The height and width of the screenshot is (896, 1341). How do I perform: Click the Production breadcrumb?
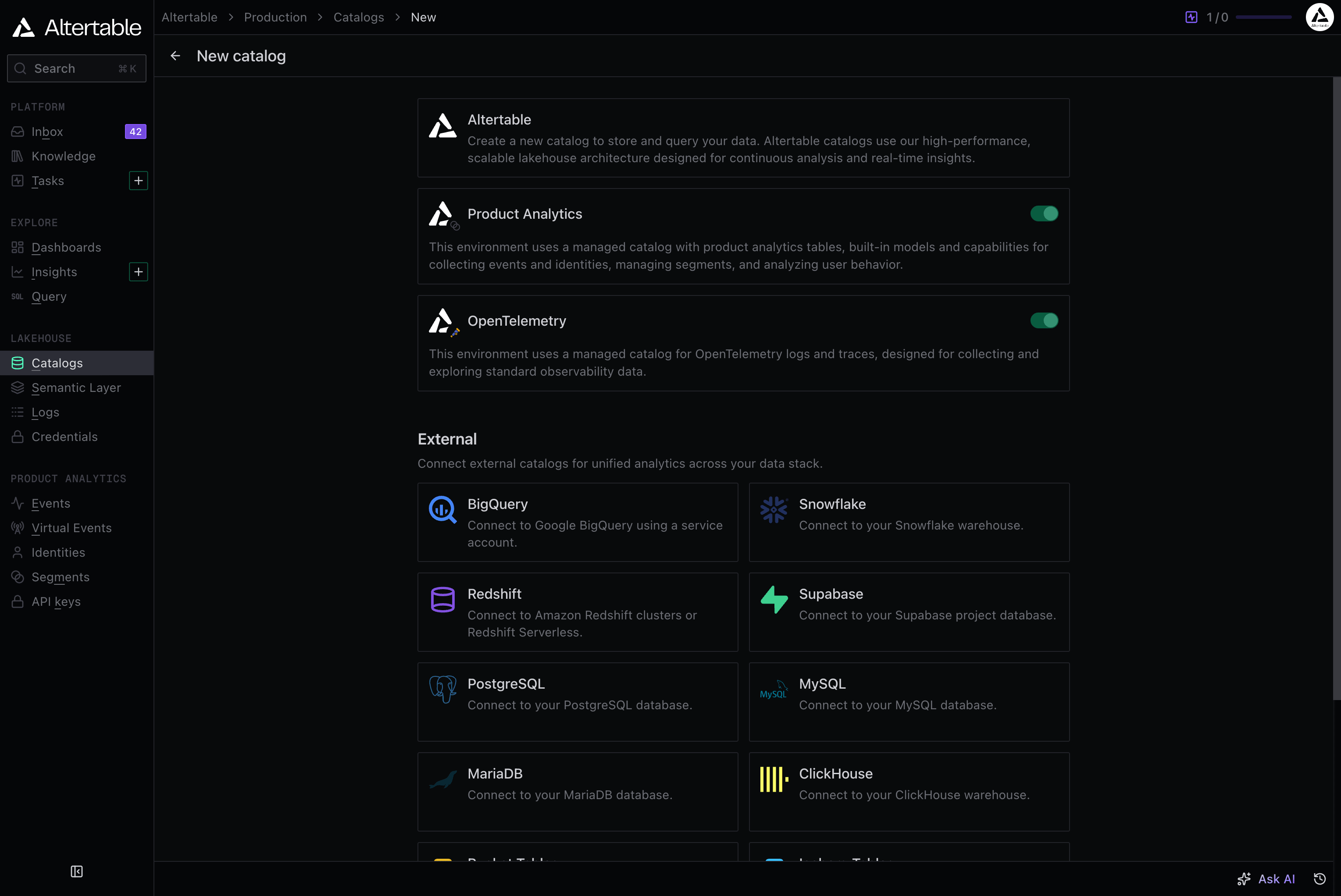pyautogui.click(x=275, y=17)
